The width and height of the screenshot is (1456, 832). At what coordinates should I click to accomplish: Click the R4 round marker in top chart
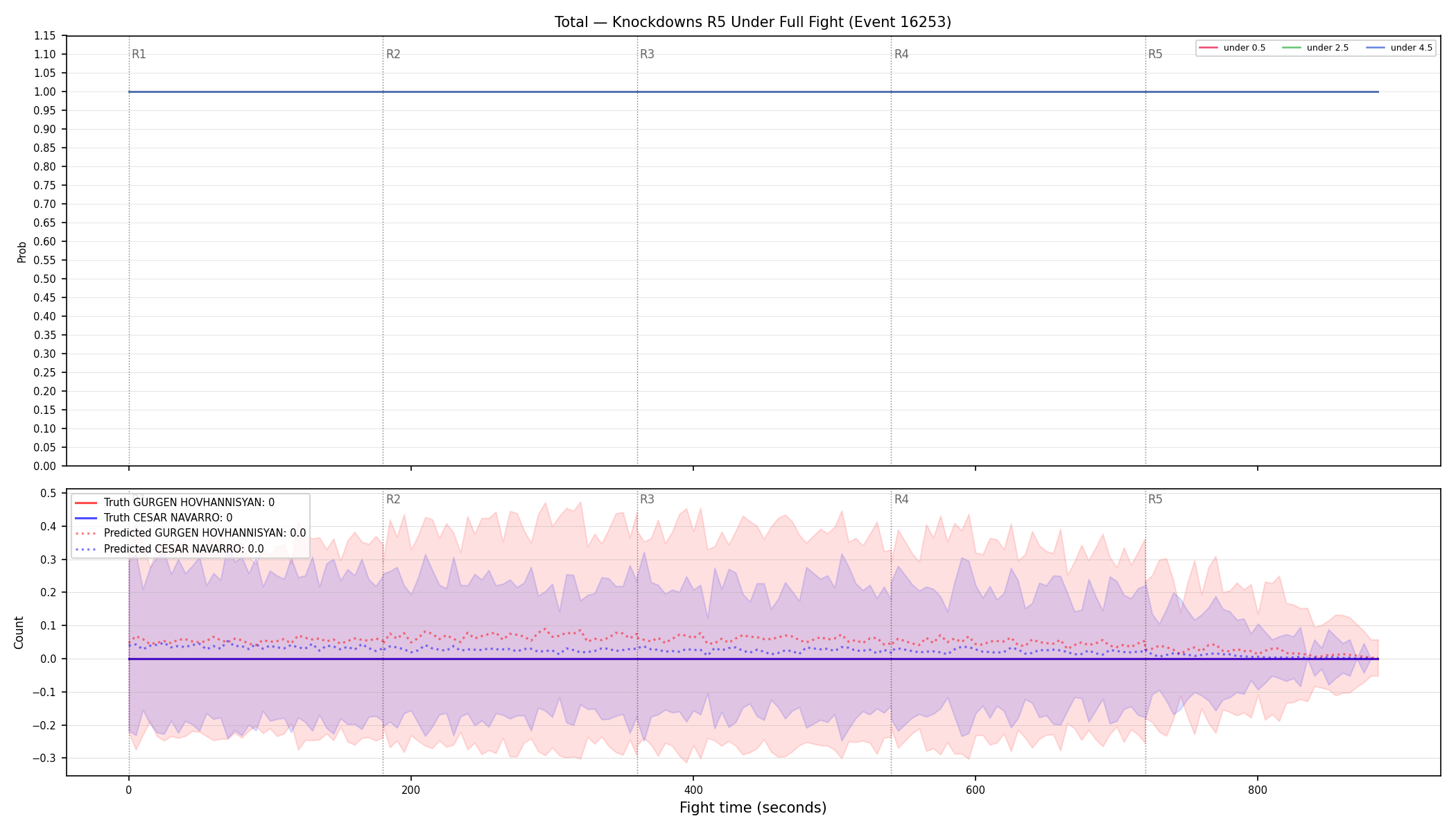tap(901, 54)
